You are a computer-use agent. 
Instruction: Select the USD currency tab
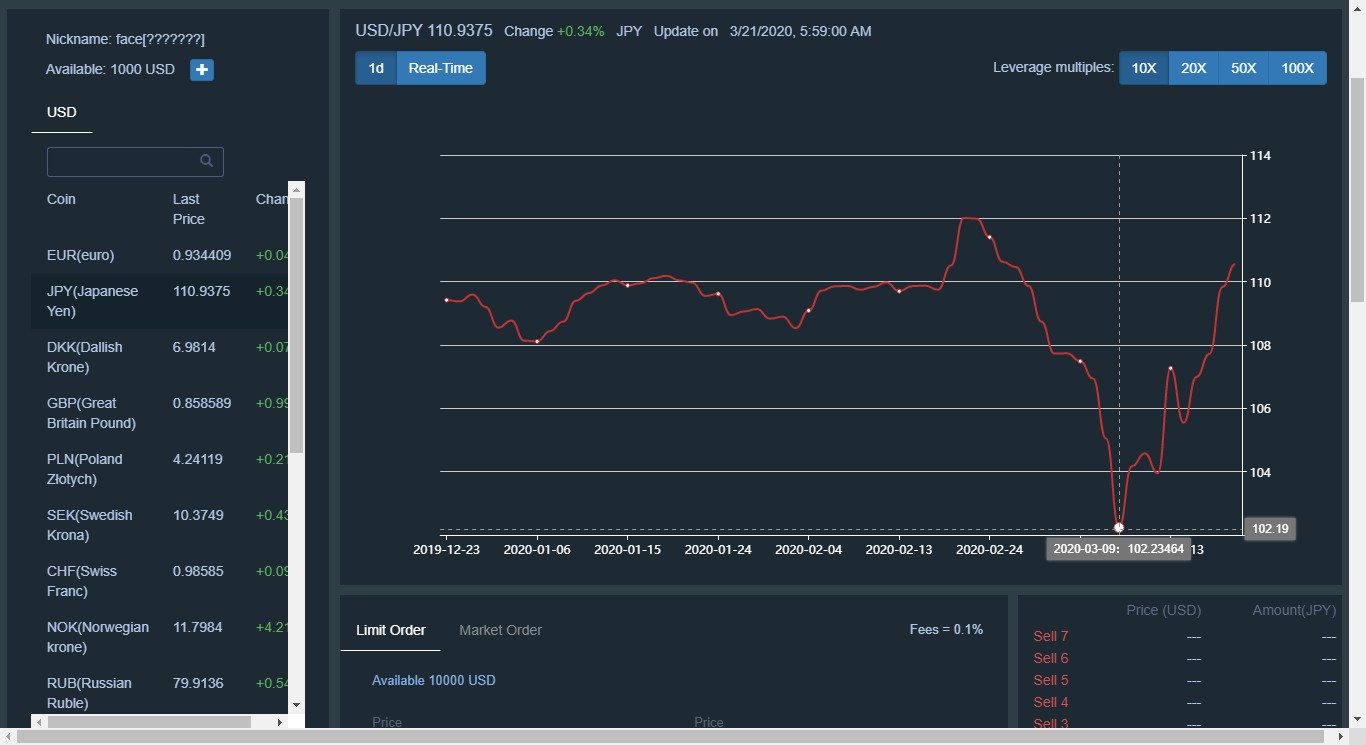coord(62,112)
